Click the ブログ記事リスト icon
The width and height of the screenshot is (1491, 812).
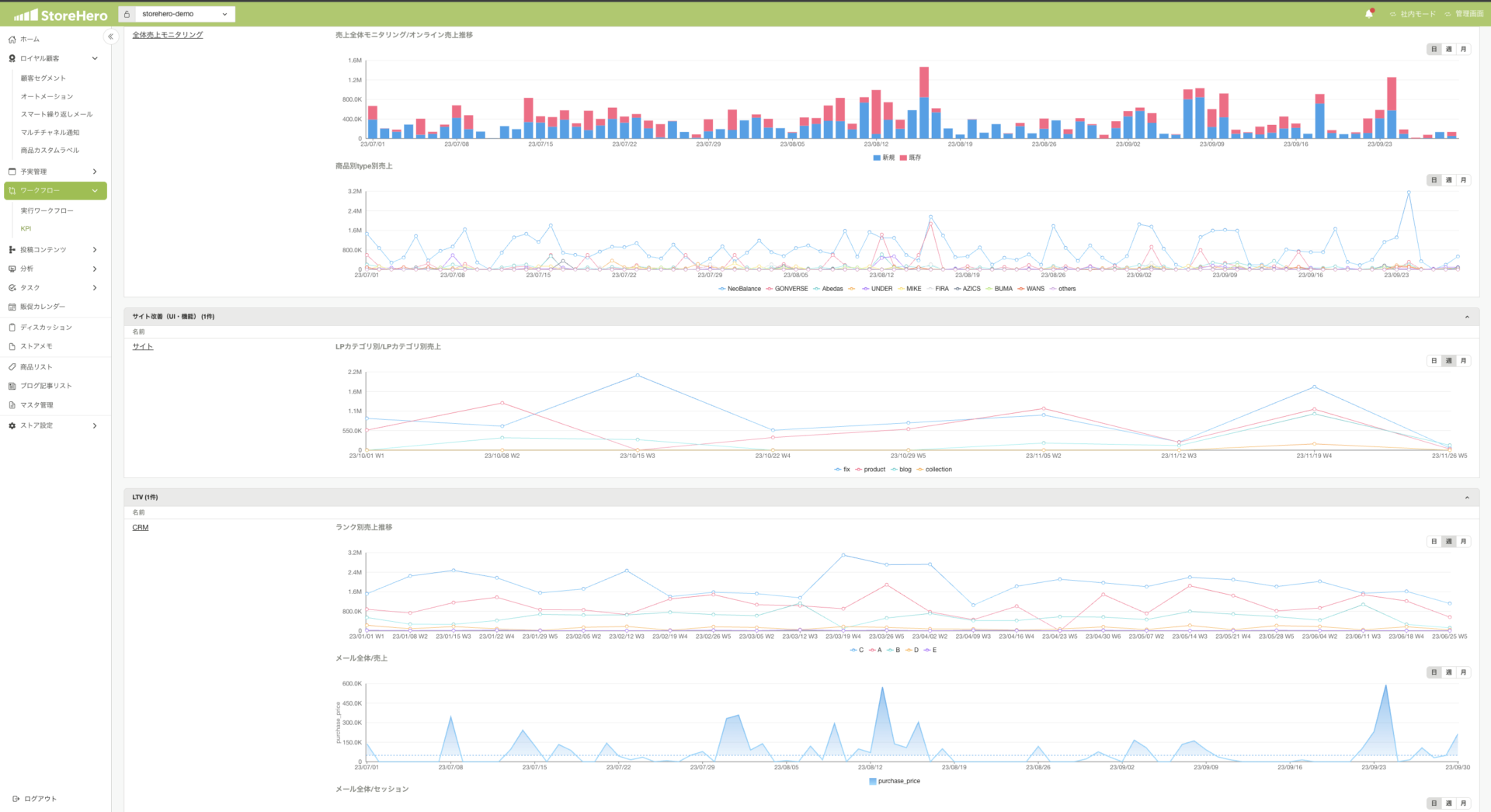[12, 386]
